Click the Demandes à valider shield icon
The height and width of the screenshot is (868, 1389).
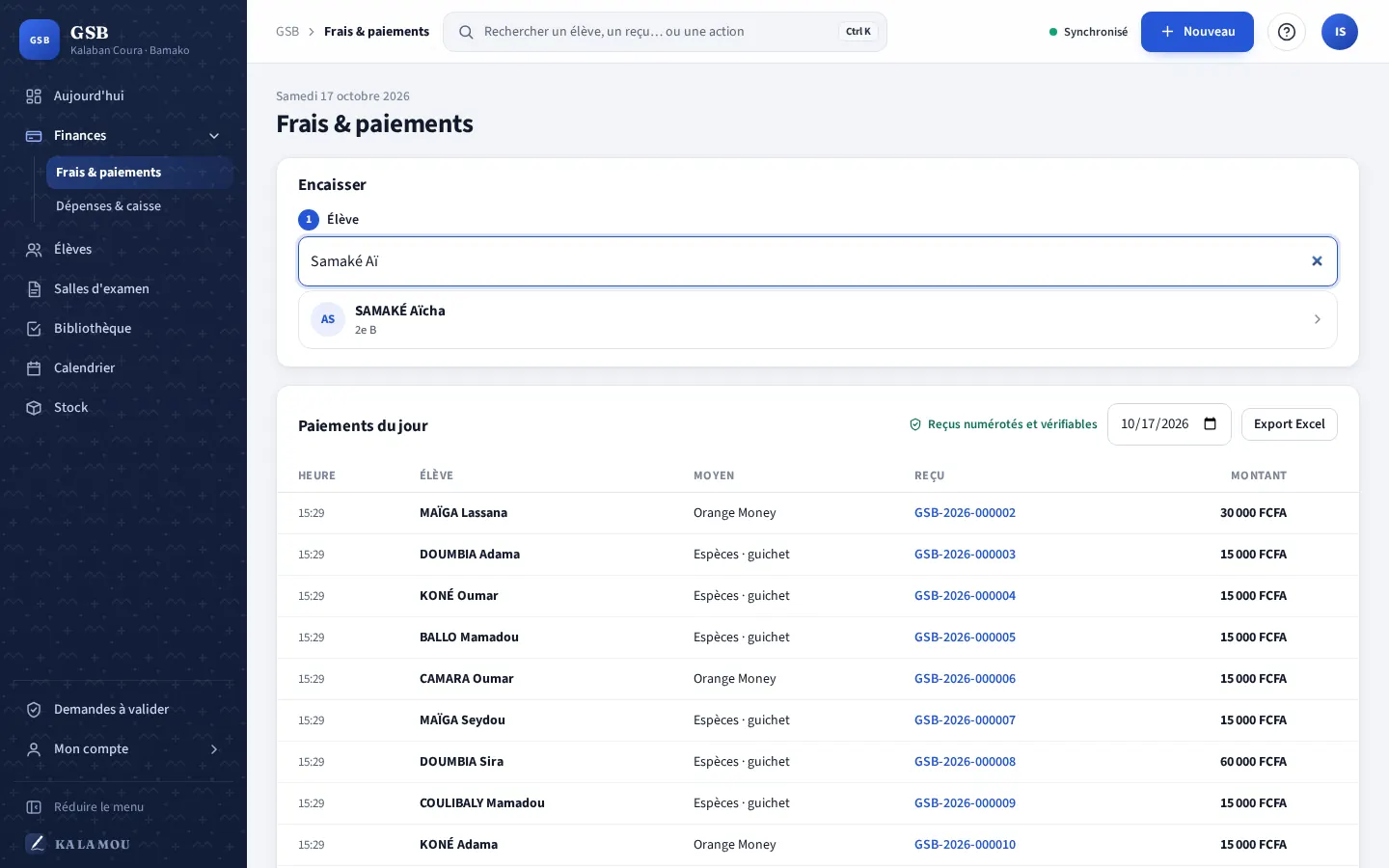pos(34,709)
